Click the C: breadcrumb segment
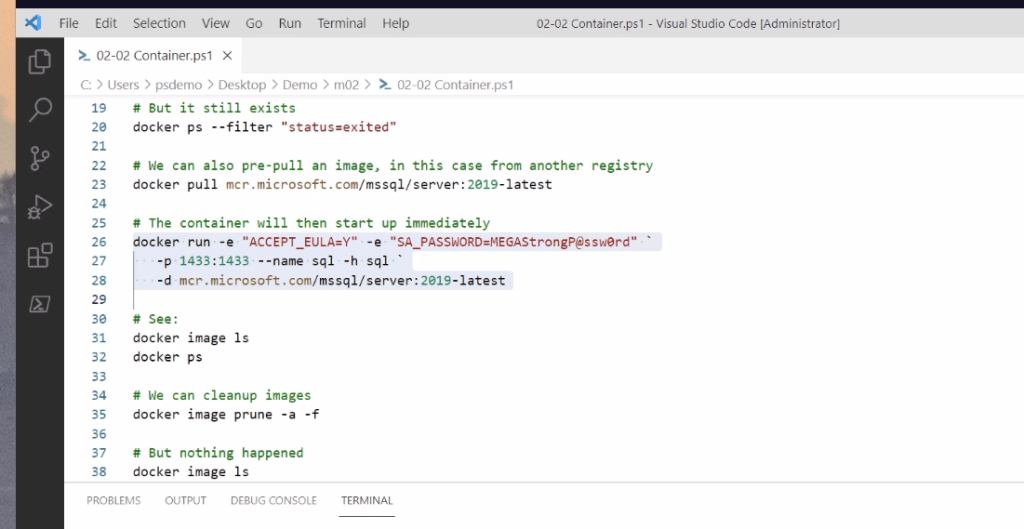Screen dimensions: 1024x529 (x=86, y=84)
